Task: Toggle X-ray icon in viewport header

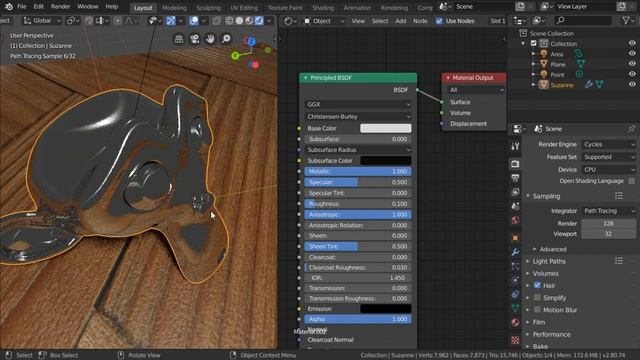Action: point(216,21)
